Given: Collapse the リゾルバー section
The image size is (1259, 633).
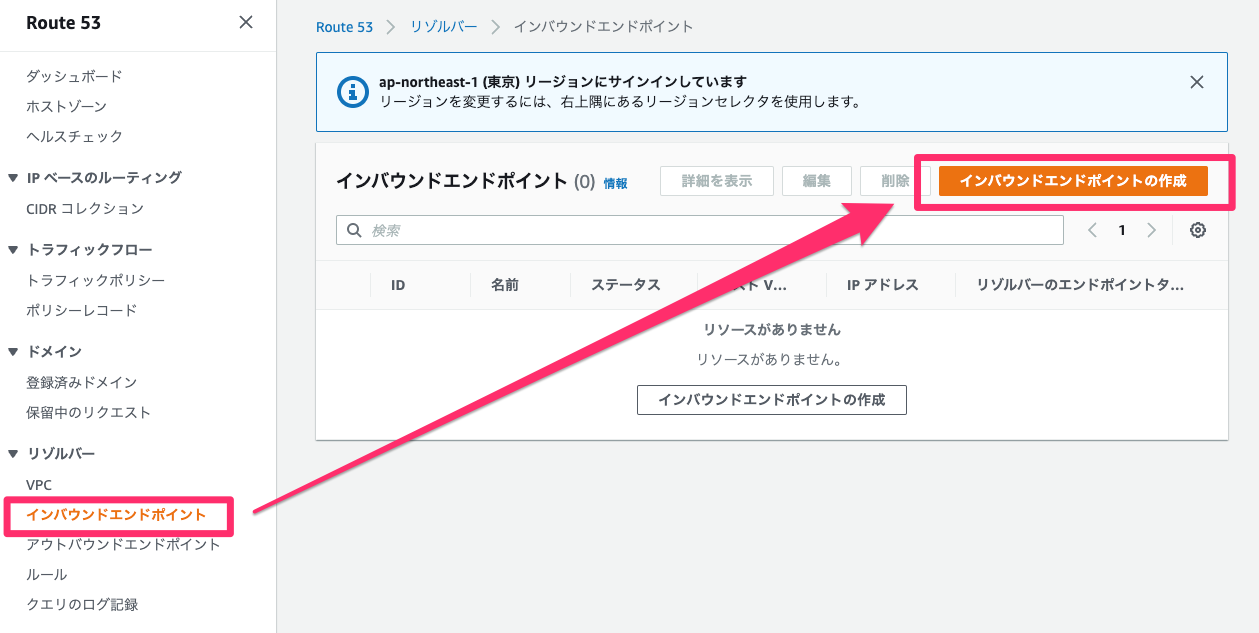Looking at the screenshot, I should click(x=13, y=453).
